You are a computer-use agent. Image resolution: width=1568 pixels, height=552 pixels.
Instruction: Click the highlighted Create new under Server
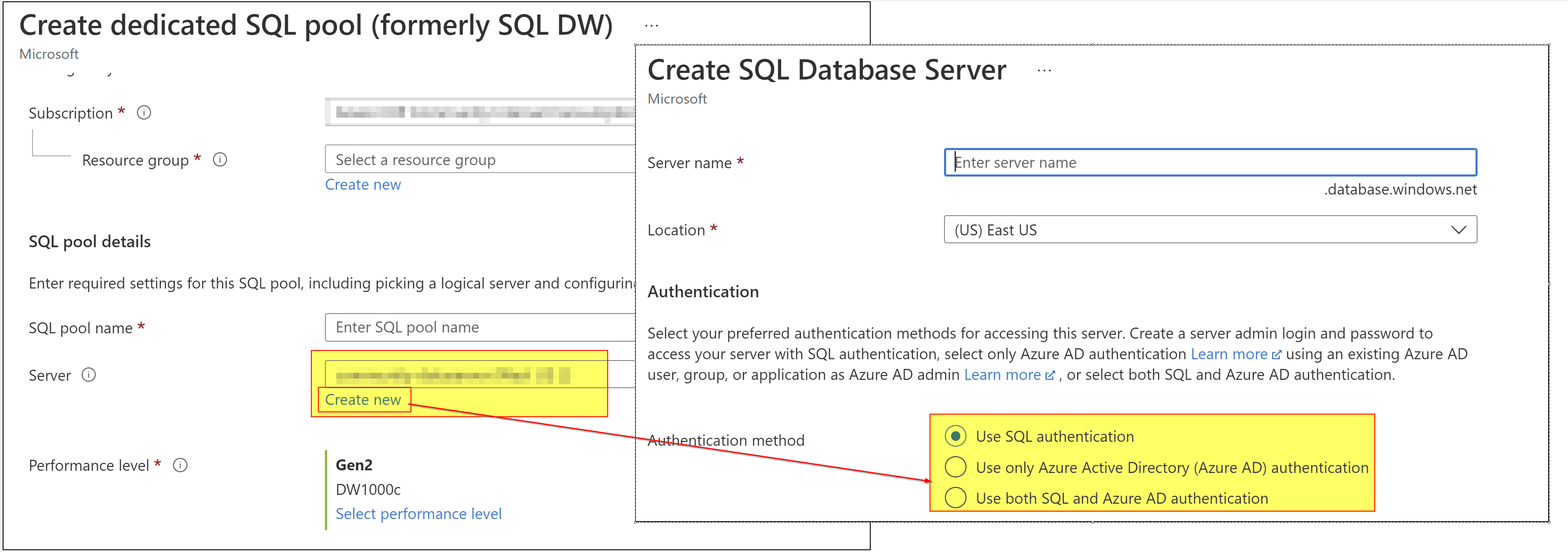click(363, 400)
